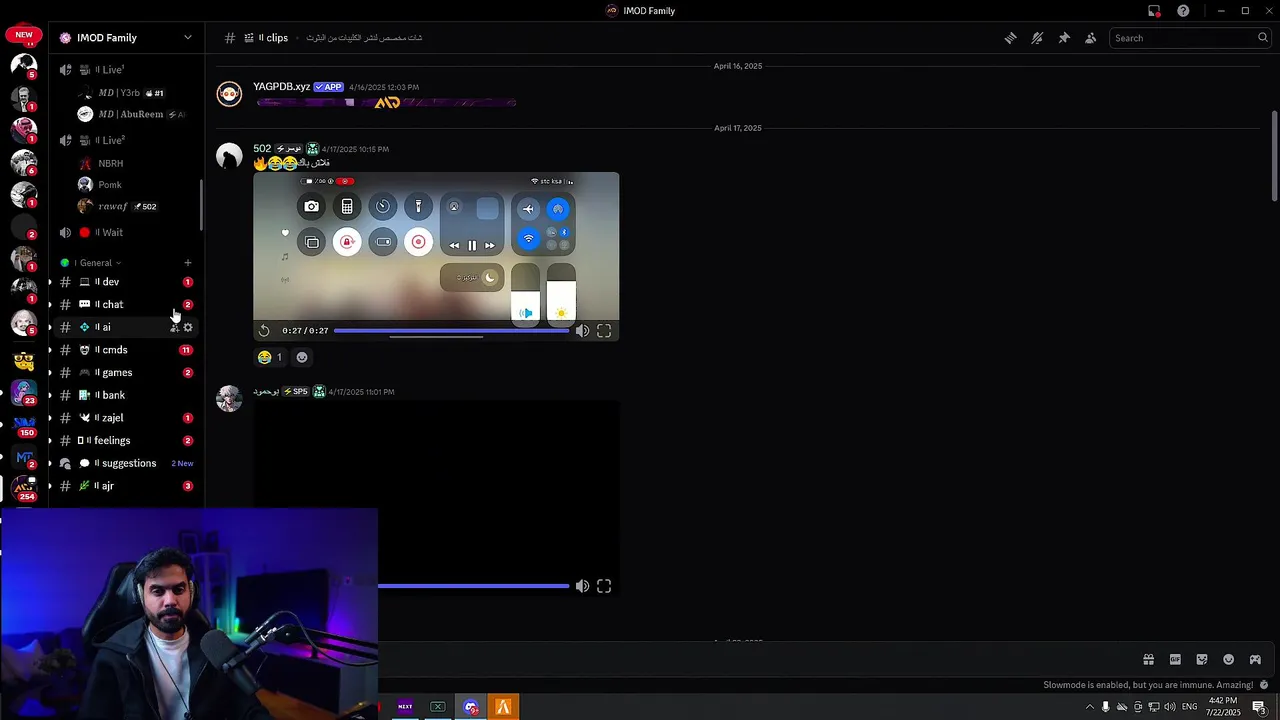Click the taskbar microphone icon
The width and height of the screenshot is (1280, 720).
[x=1105, y=707]
